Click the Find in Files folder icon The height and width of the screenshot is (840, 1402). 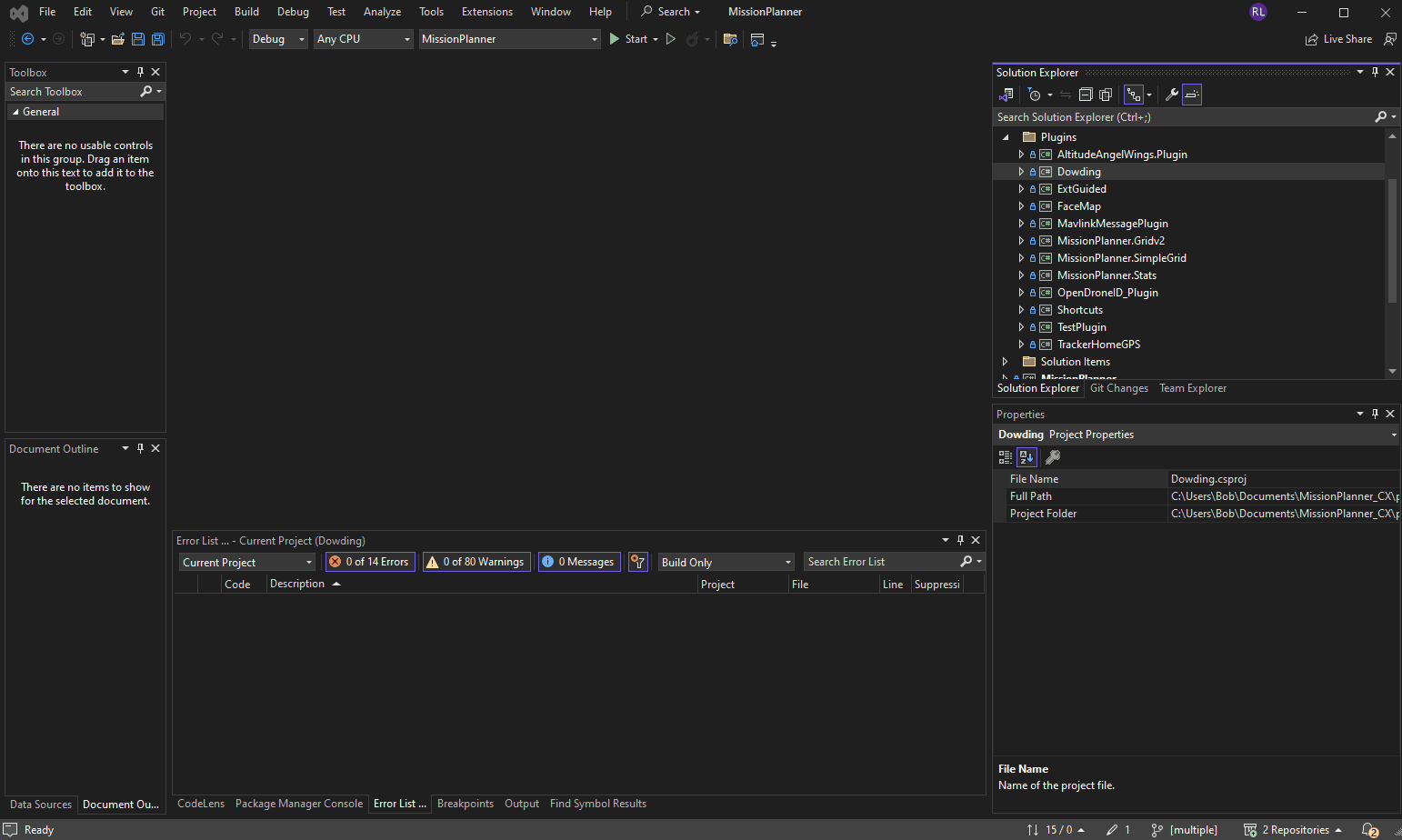click(729, 39)
